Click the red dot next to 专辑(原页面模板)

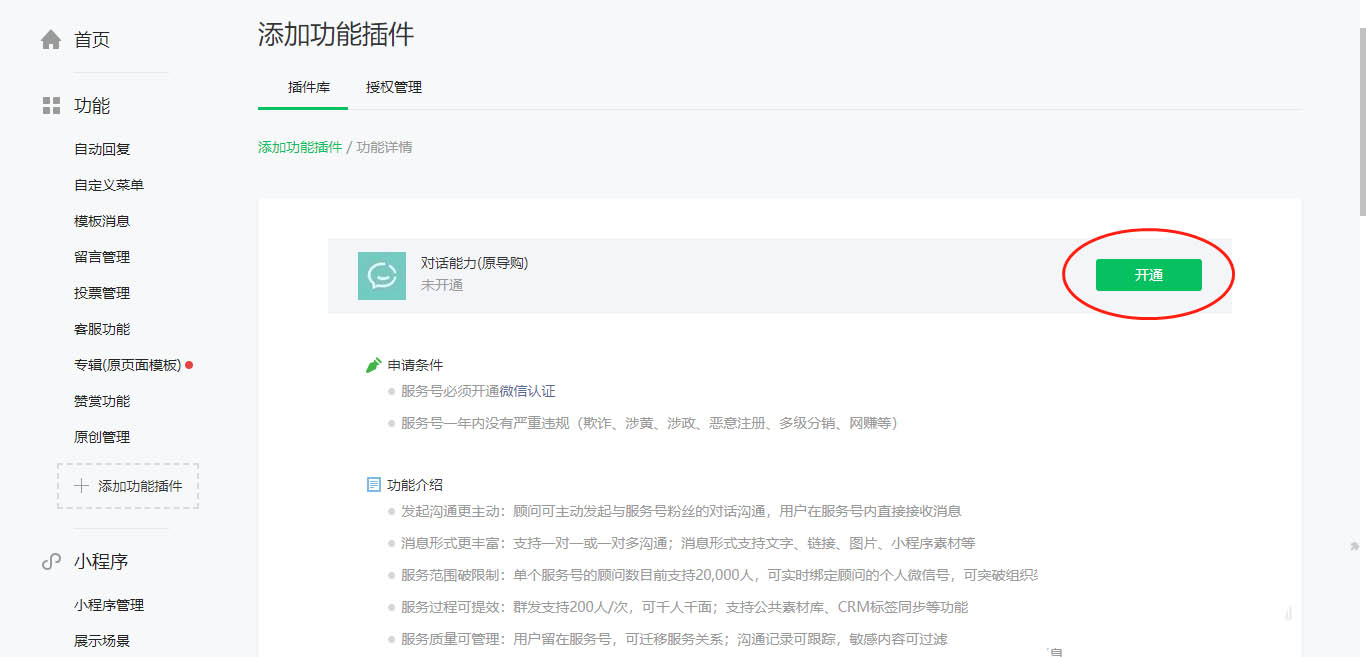pos(188,365)
